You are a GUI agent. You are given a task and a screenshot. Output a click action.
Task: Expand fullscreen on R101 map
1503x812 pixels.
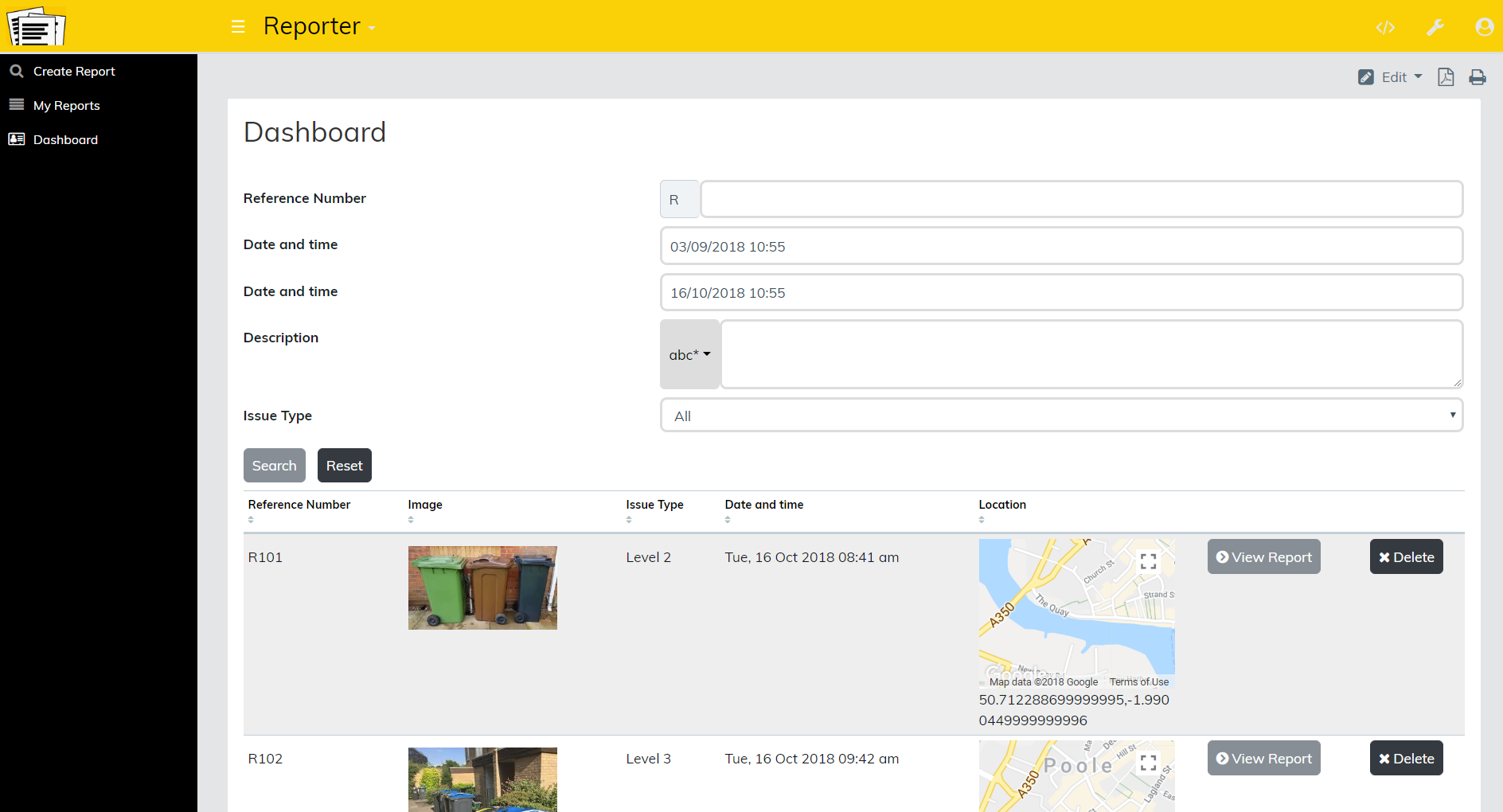[x=1148, y=562]
